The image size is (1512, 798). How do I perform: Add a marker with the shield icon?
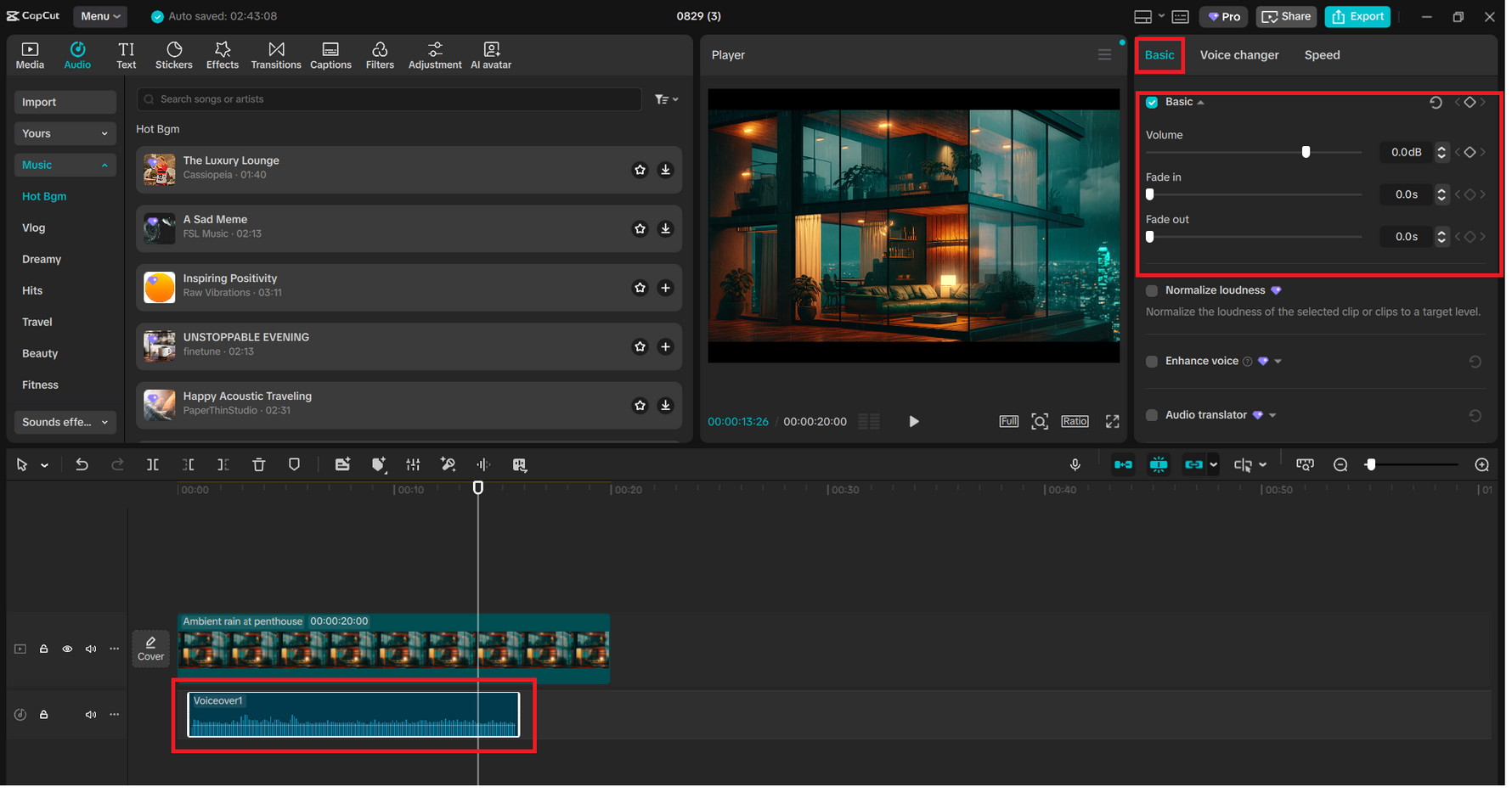[296, 466]
